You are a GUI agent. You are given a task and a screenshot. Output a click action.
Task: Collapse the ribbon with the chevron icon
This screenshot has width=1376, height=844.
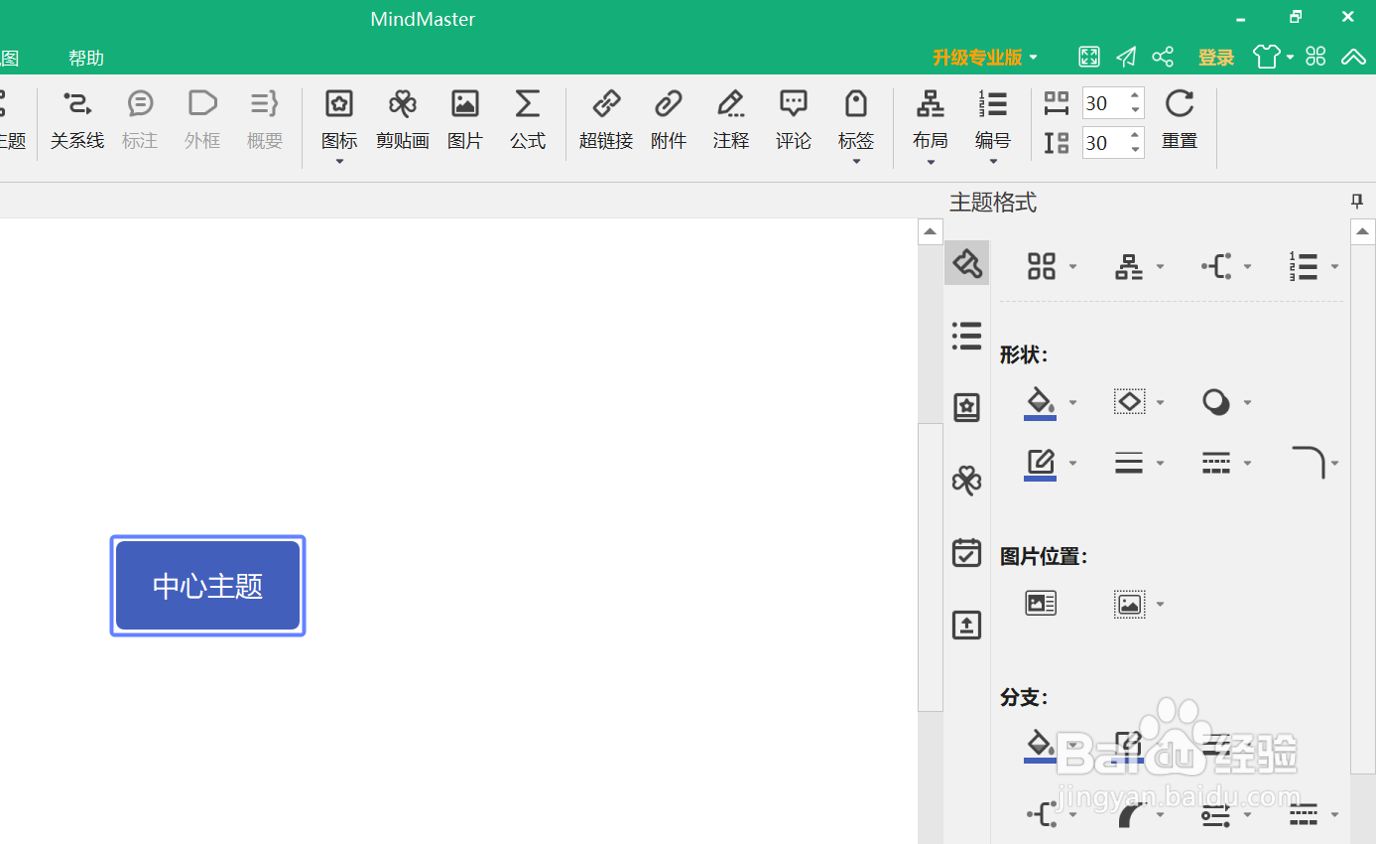pos(1353,57)
